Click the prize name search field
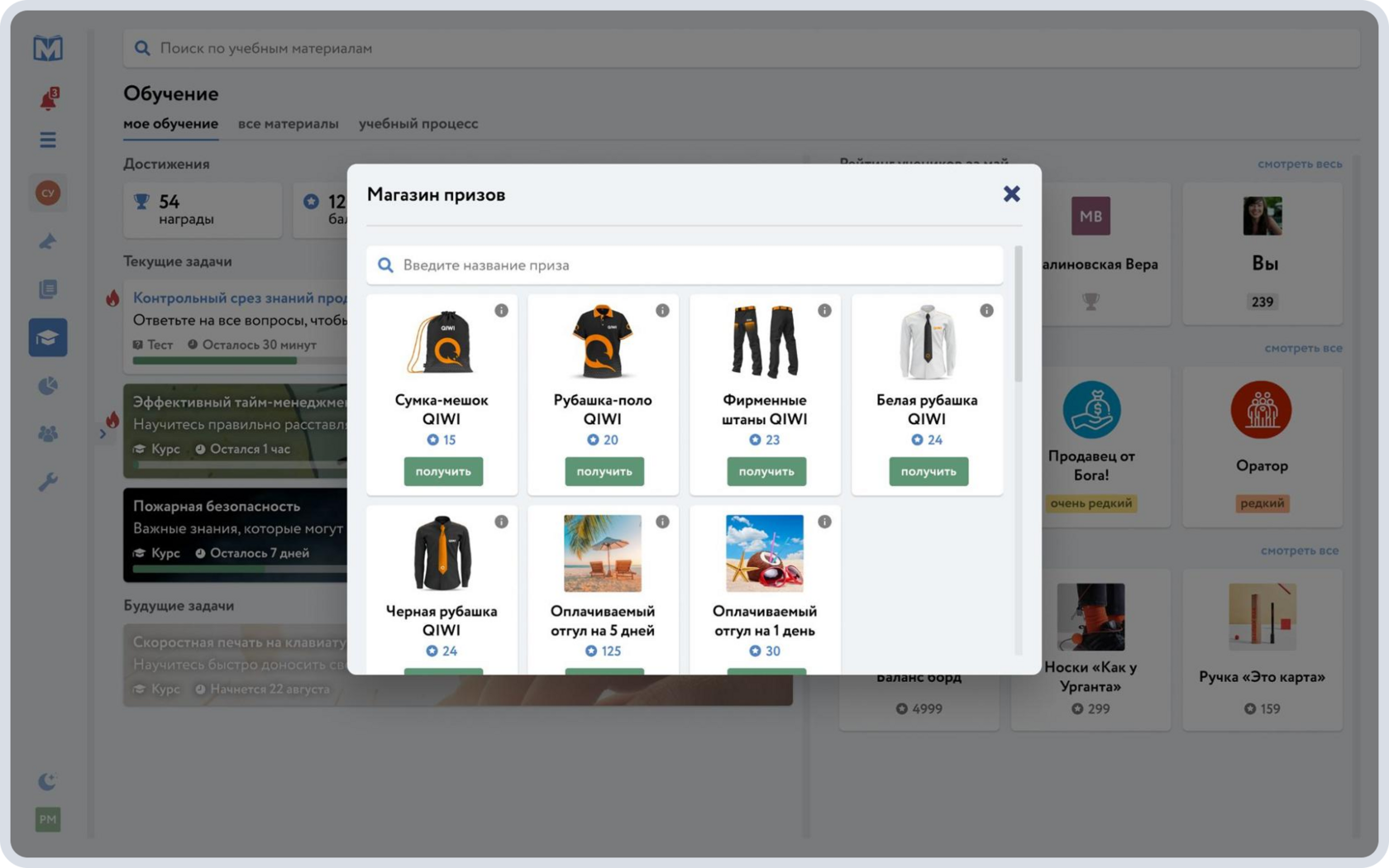1389x868 pixels. pos(685,265)
